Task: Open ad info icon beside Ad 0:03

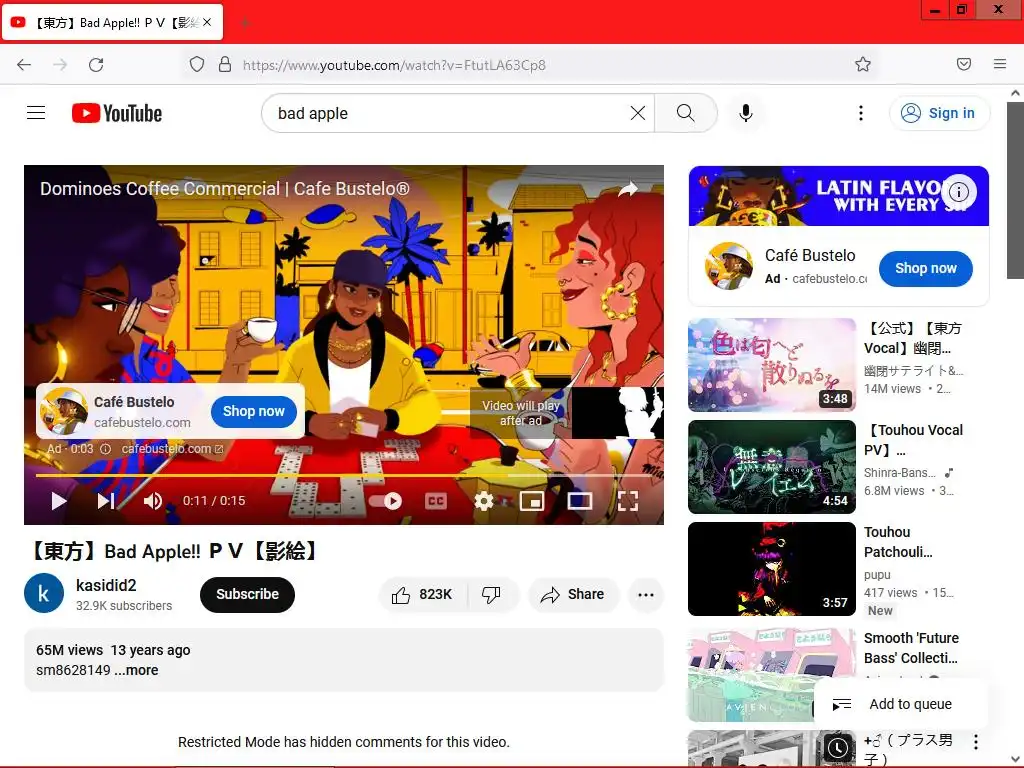Action: coord(105,449)
